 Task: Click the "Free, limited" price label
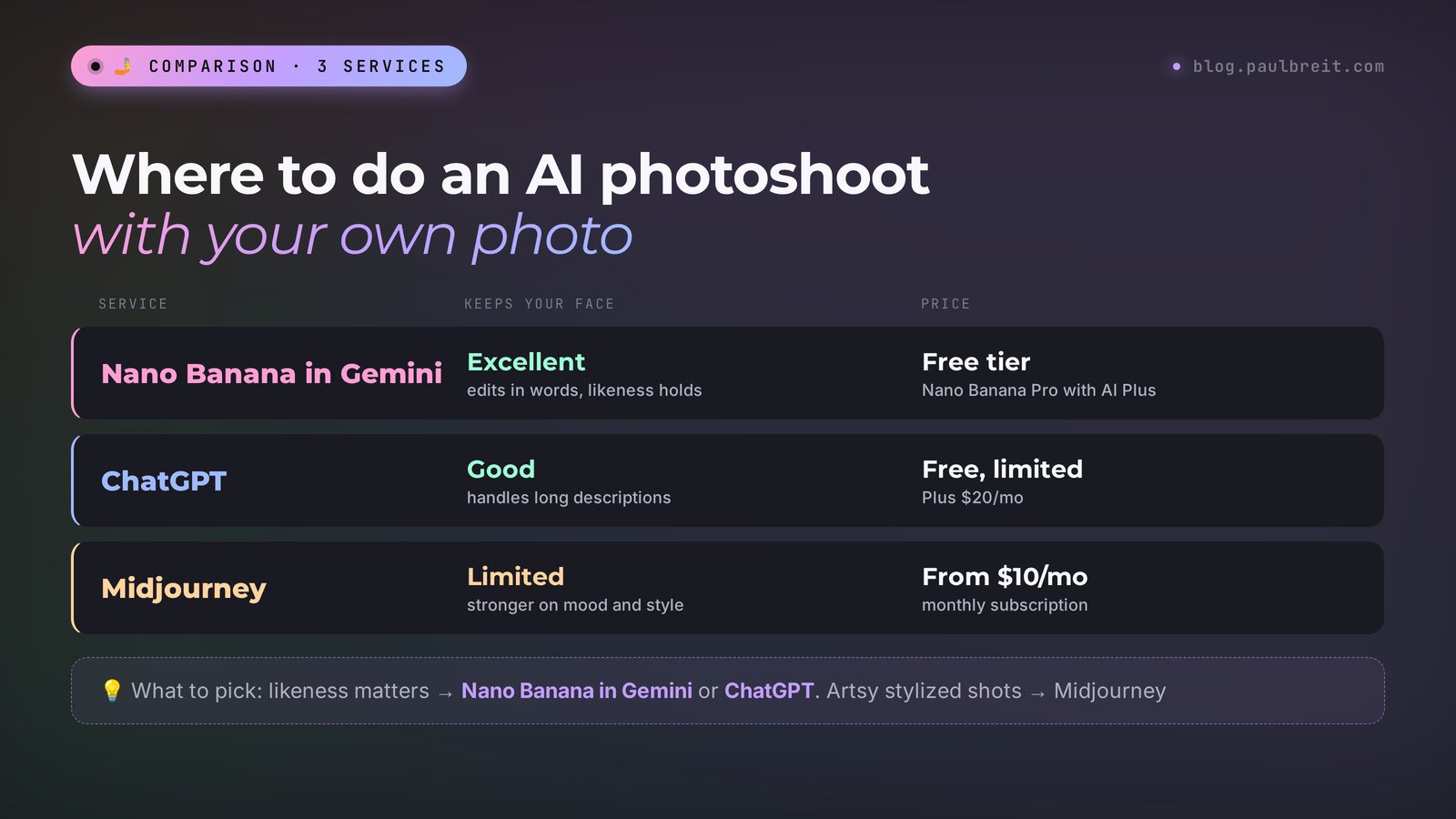click(1002, 470)
